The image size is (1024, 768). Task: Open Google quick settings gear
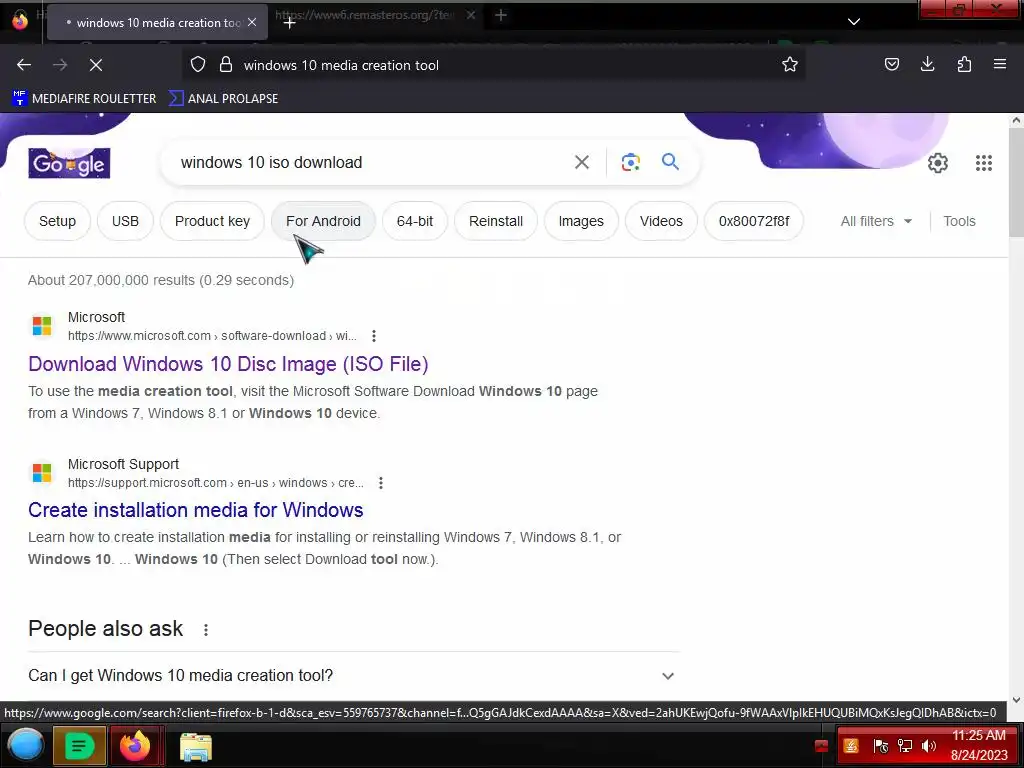[x=937, y=163]
